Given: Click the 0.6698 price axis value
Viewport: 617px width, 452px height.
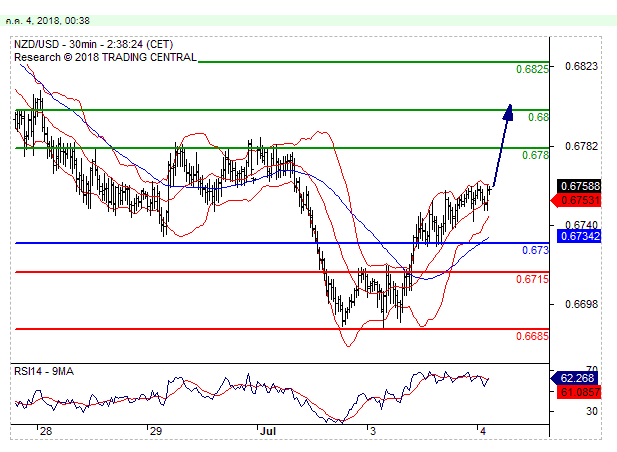Looking at the screenshot, I should tap(581, 304).
